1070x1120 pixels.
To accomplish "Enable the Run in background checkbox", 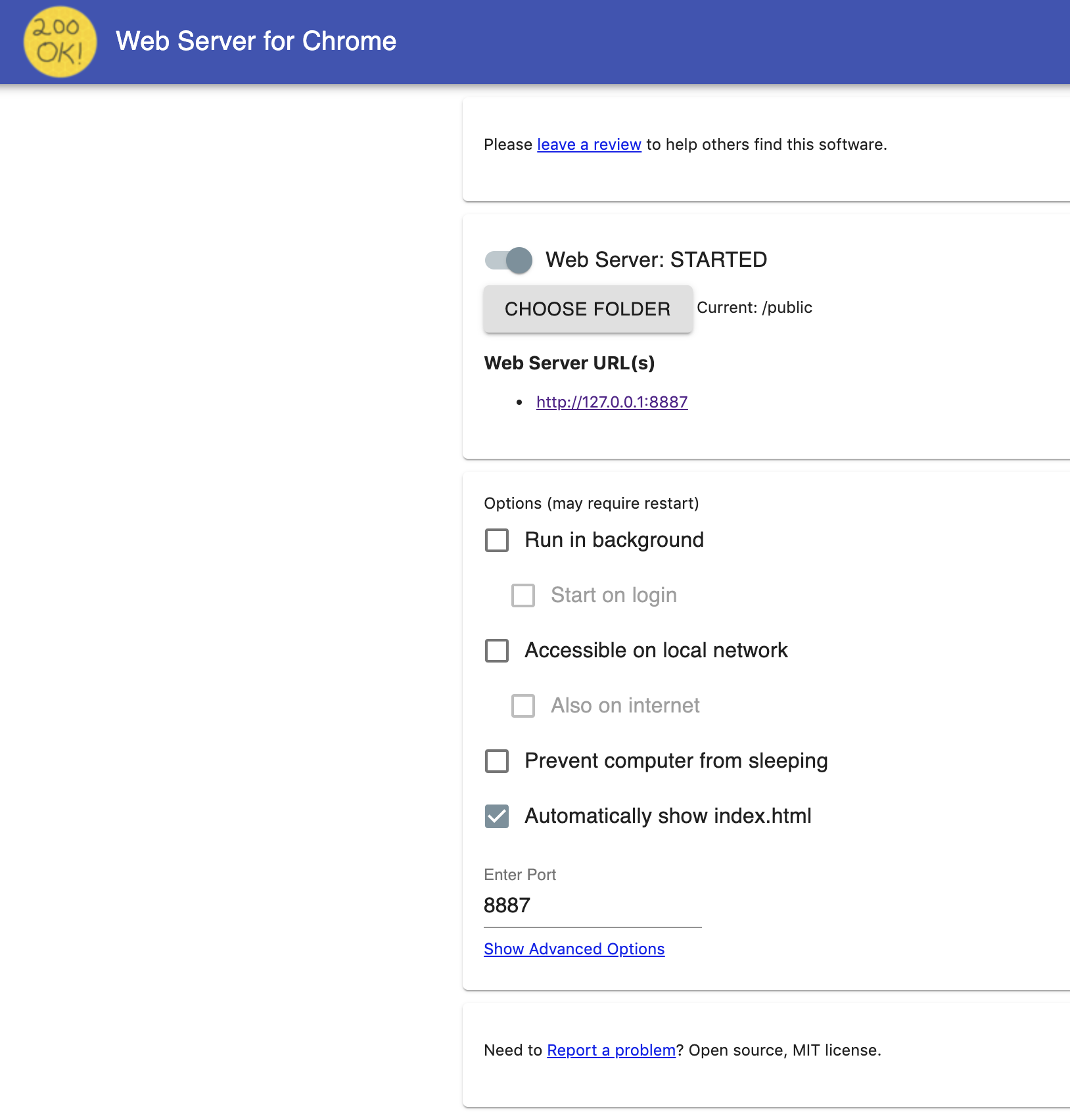I will point(497,540).
